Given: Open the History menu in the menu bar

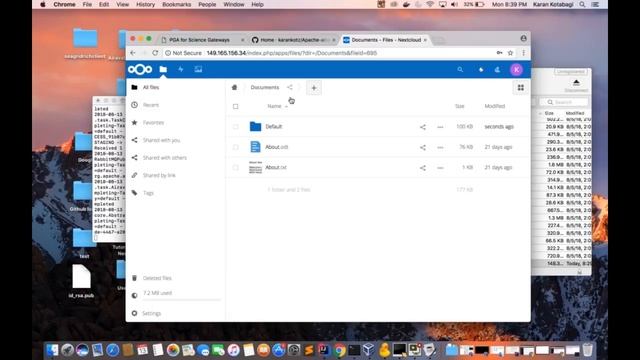Looking at the screenshot, I should (x=145, y=4).
